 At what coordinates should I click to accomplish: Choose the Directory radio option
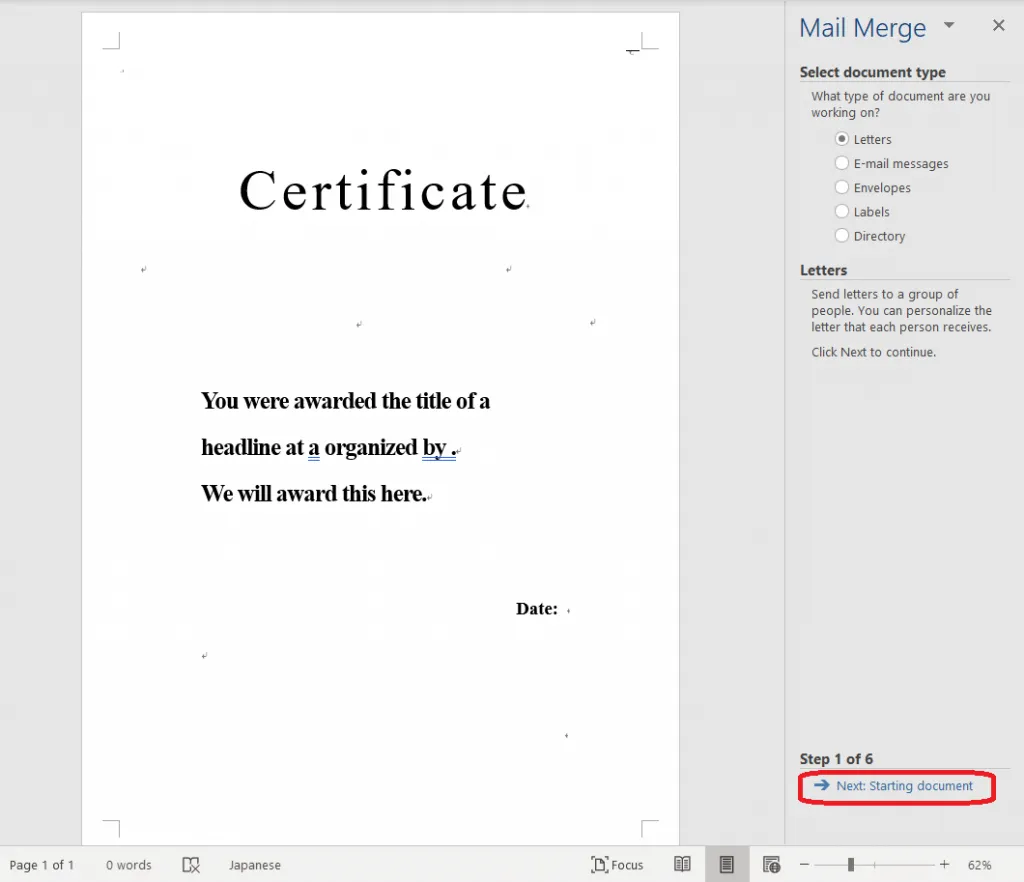click(x=842, y=236)
